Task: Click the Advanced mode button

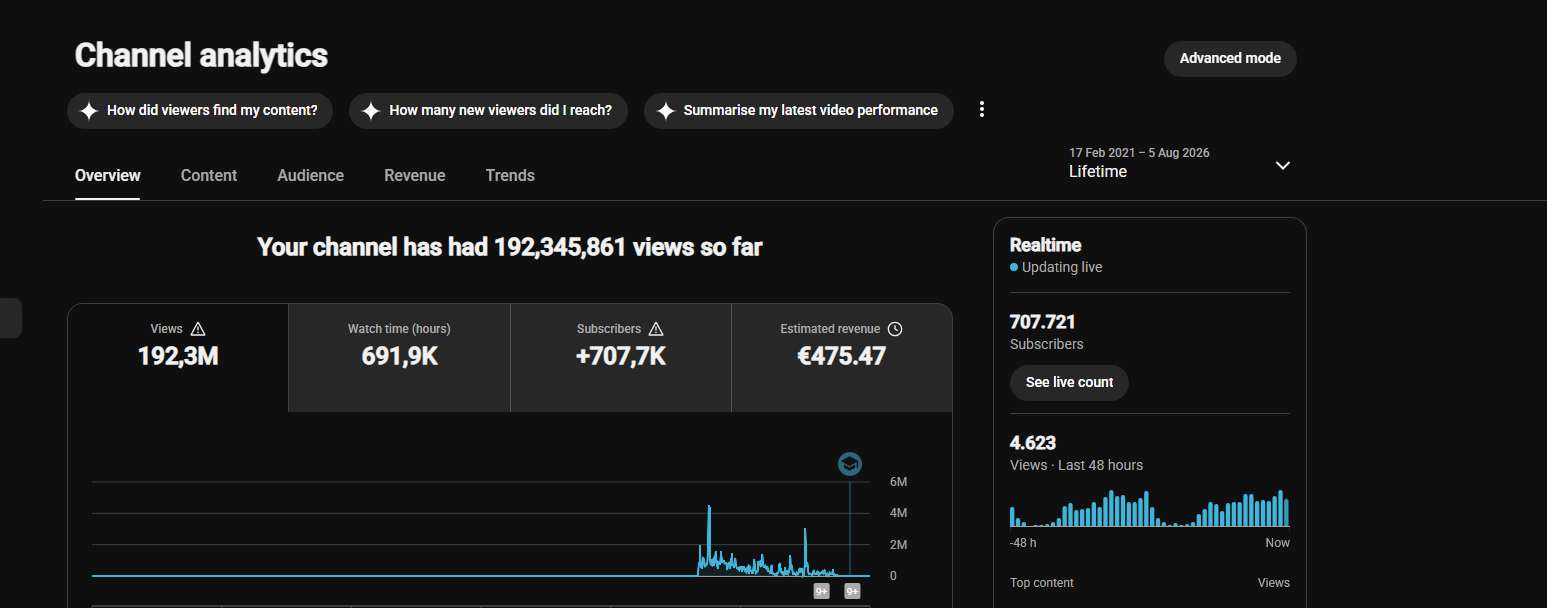Action: click(x=1230, y=58)
